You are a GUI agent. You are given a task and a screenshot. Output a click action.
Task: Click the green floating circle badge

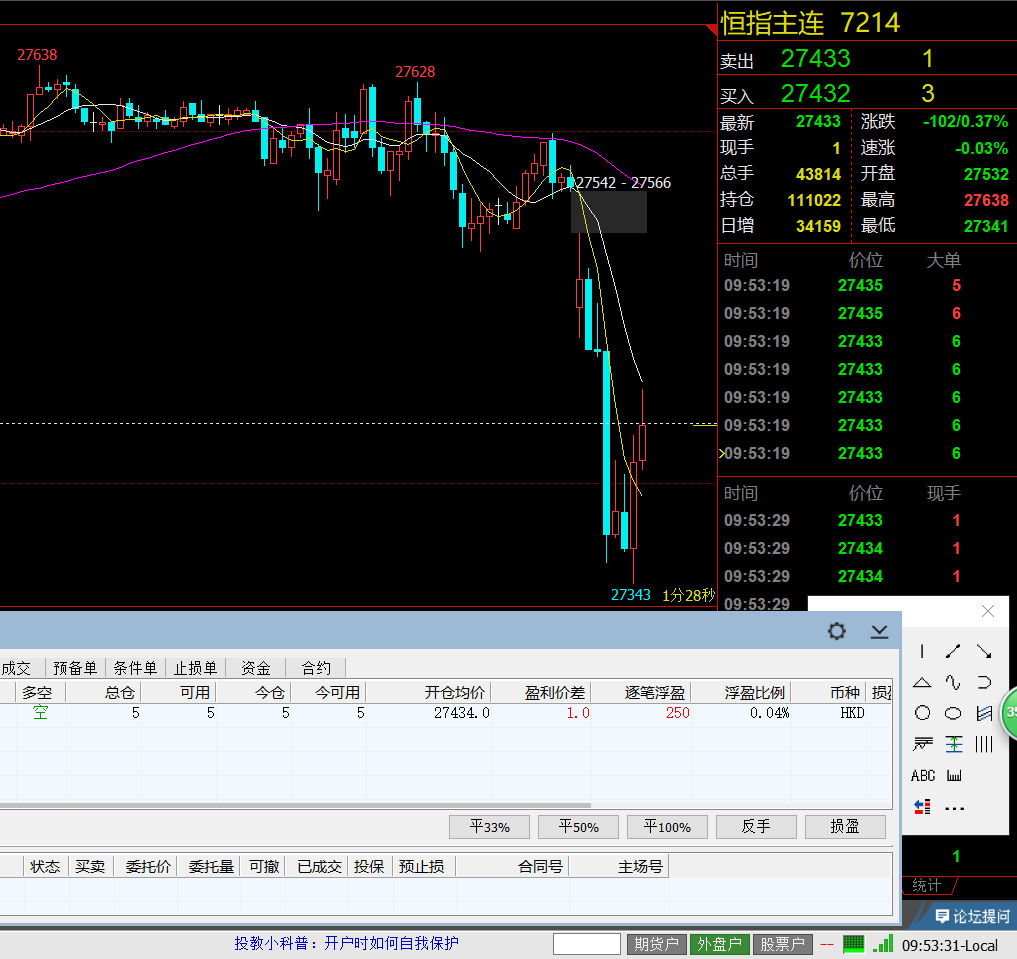coord(1011,713)
